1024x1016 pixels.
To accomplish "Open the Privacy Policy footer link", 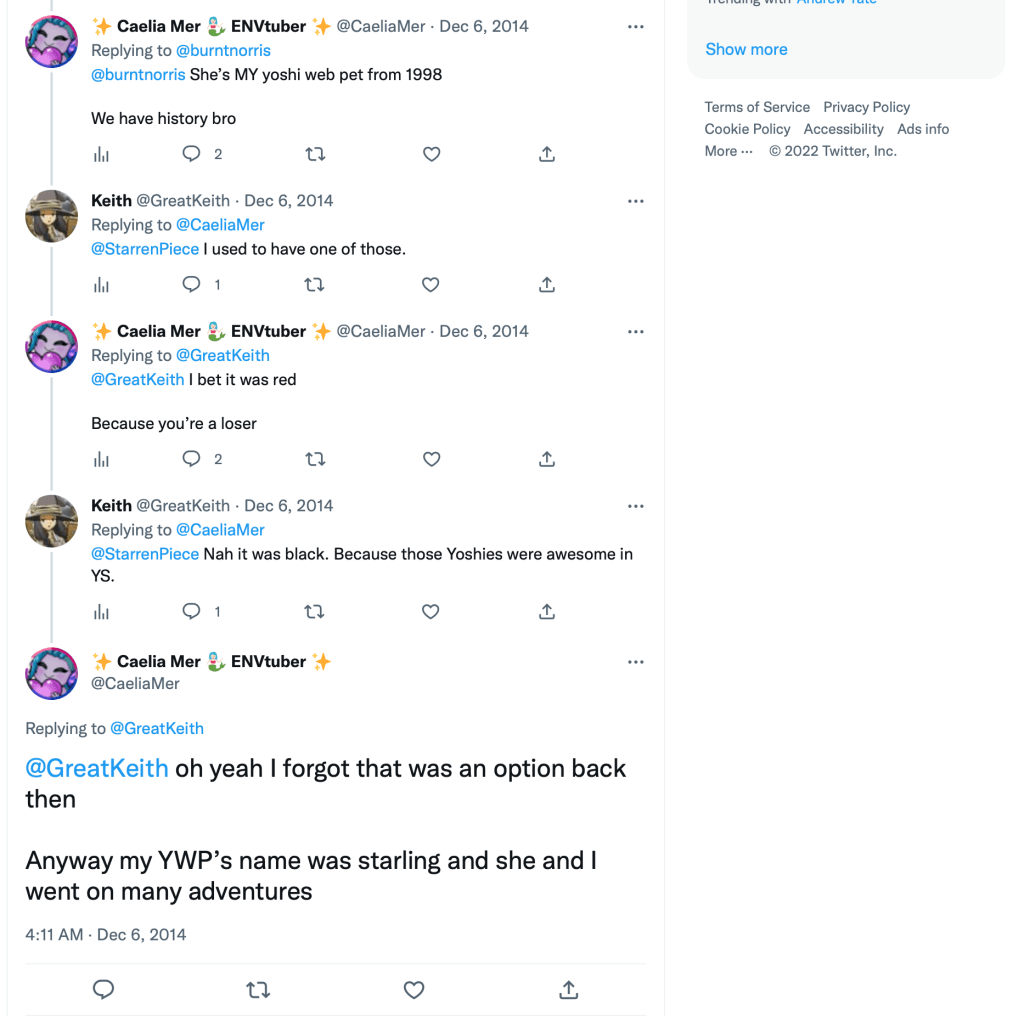I will pos(866,107).
